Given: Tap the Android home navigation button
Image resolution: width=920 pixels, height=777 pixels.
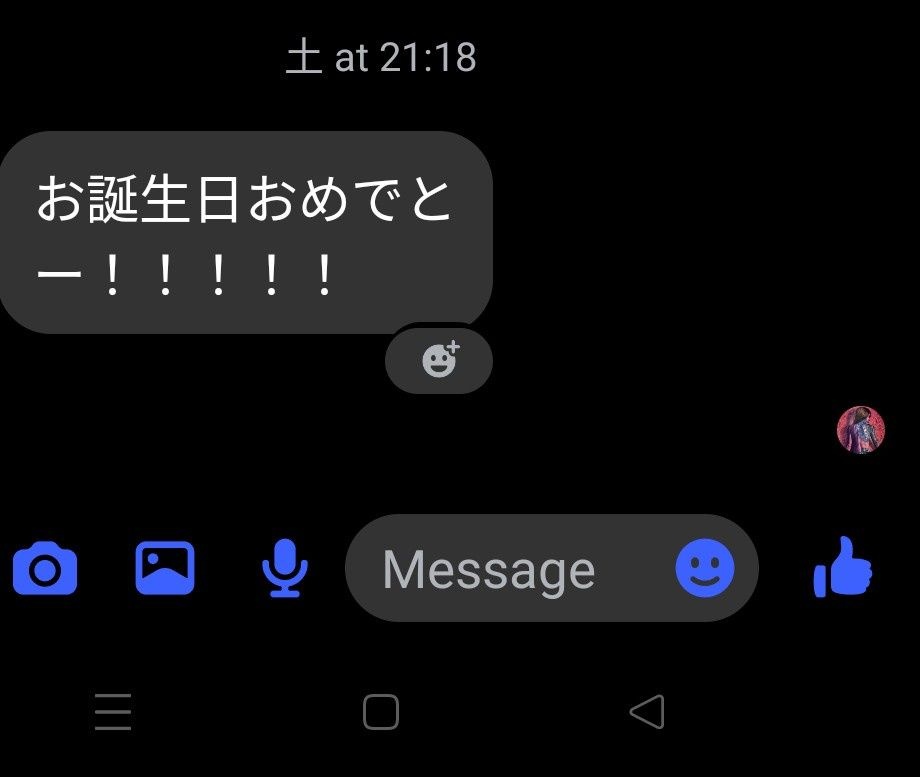Looking at the screenshot, I should [381, 712].
